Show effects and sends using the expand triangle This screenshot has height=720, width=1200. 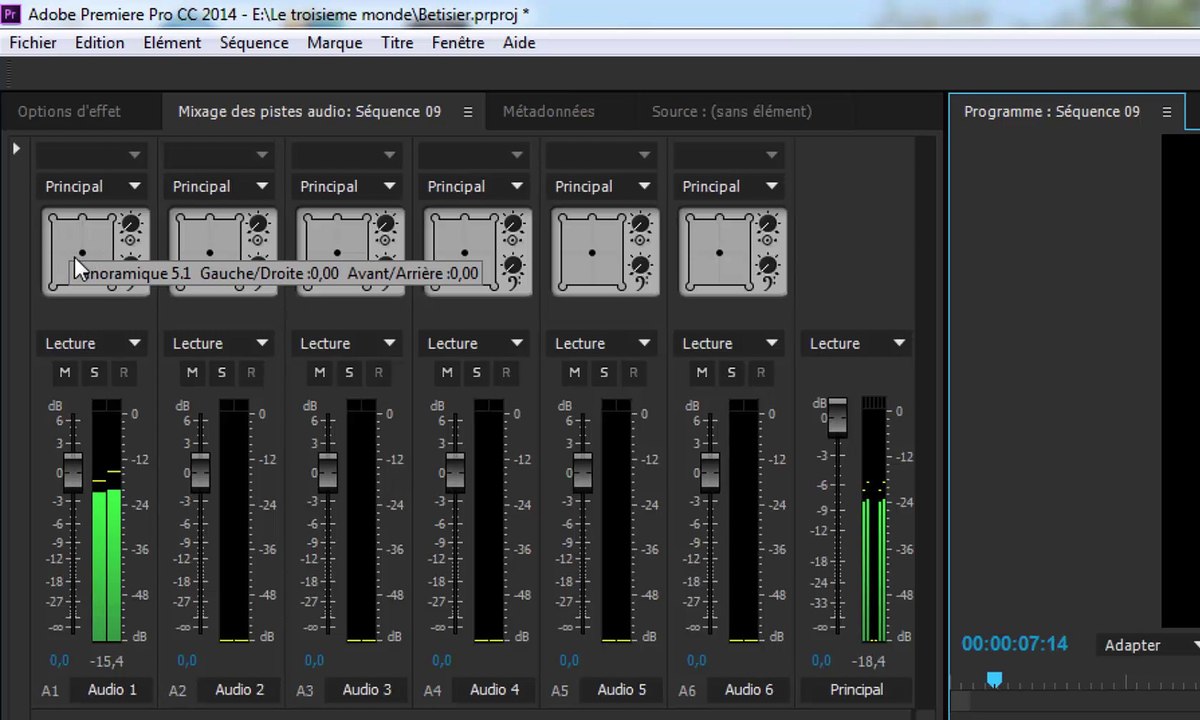(x=16, y=148)
